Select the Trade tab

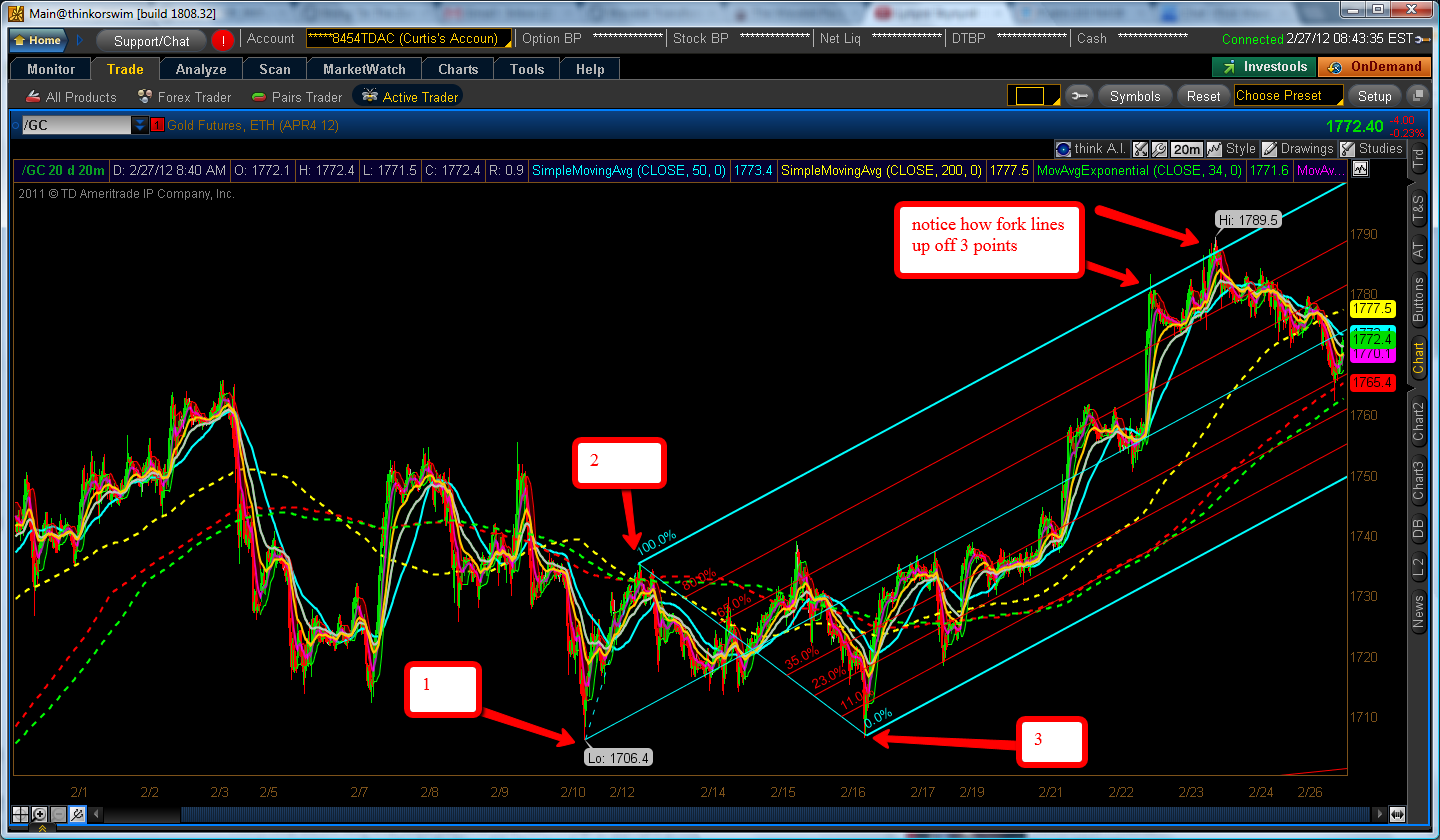point(125,69)
